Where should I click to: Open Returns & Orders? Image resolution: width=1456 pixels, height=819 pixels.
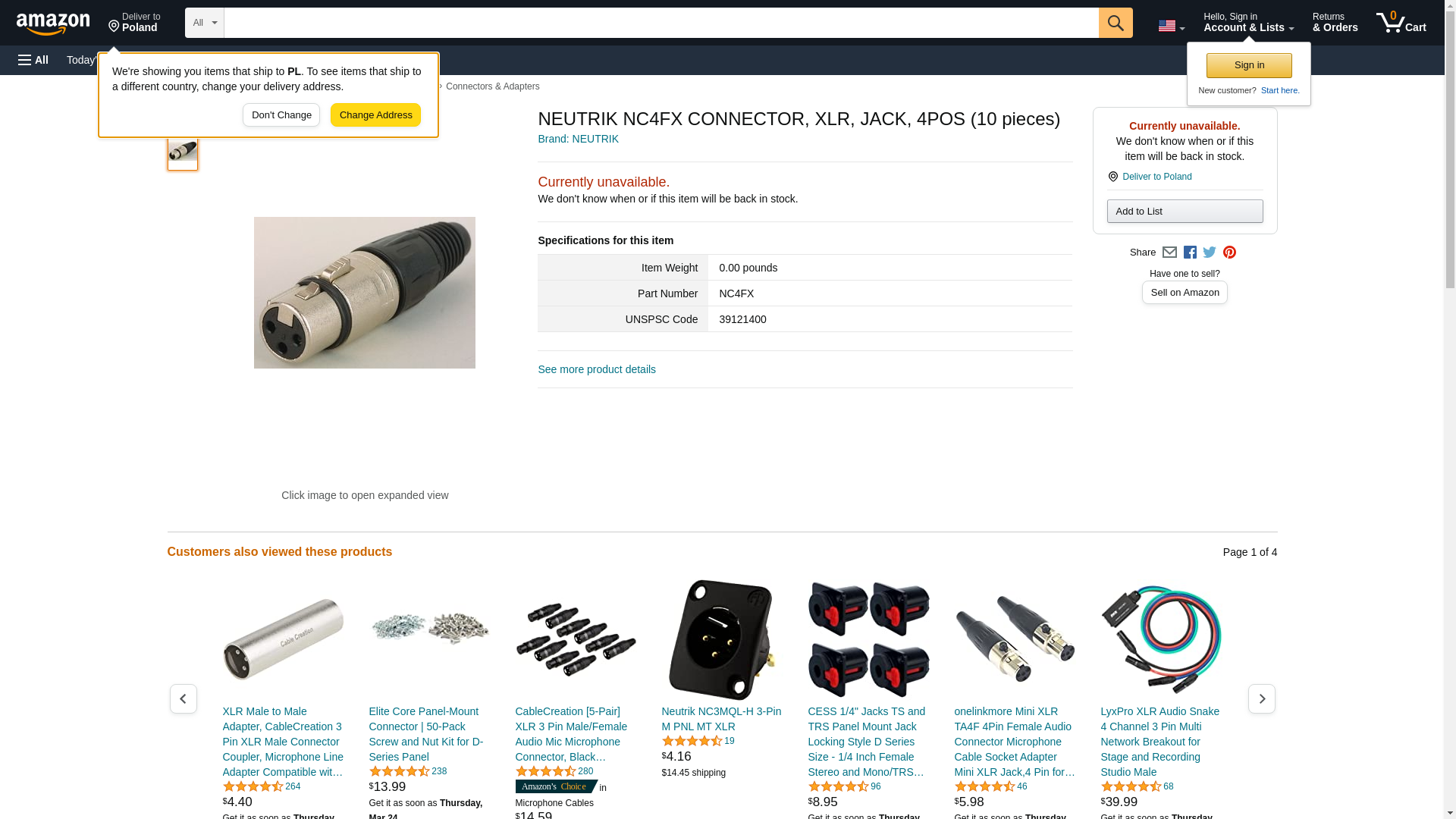point(1335,23)
